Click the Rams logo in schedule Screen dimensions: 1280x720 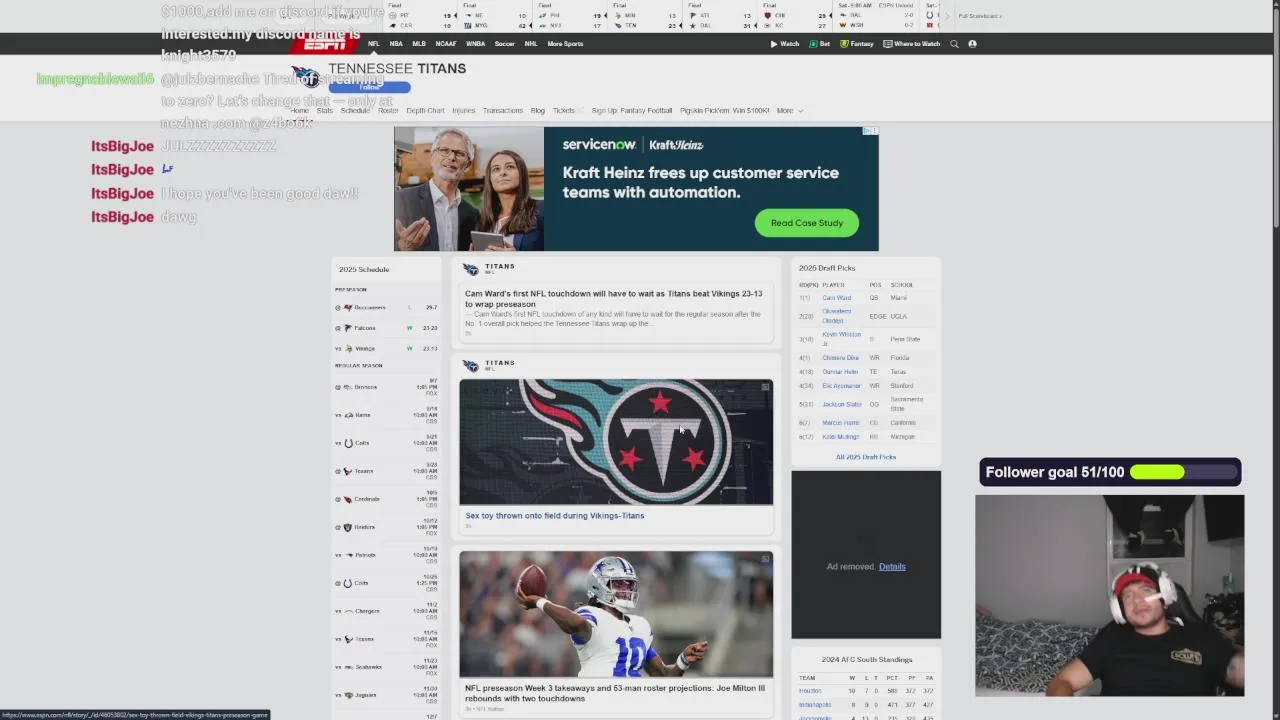click(348, 415)
